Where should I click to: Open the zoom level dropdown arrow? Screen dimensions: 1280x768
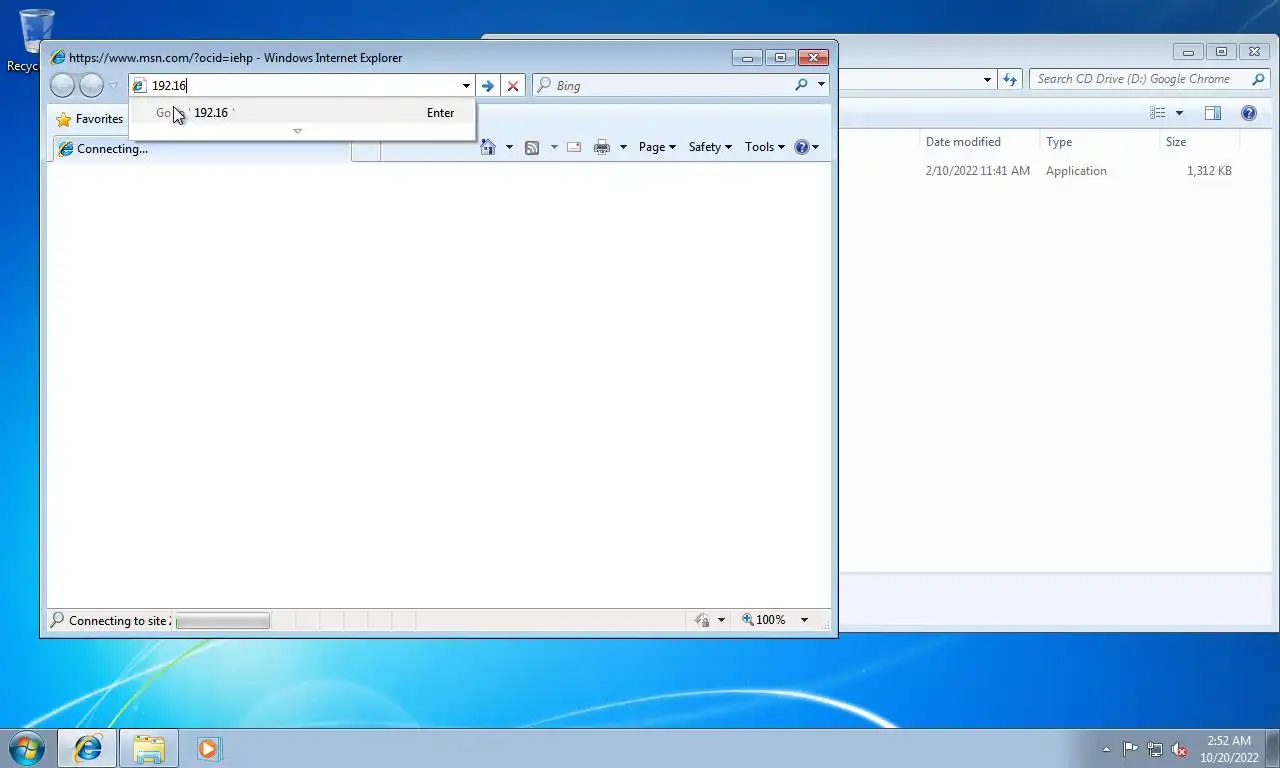pyautogui.click(x=804, y=620)
